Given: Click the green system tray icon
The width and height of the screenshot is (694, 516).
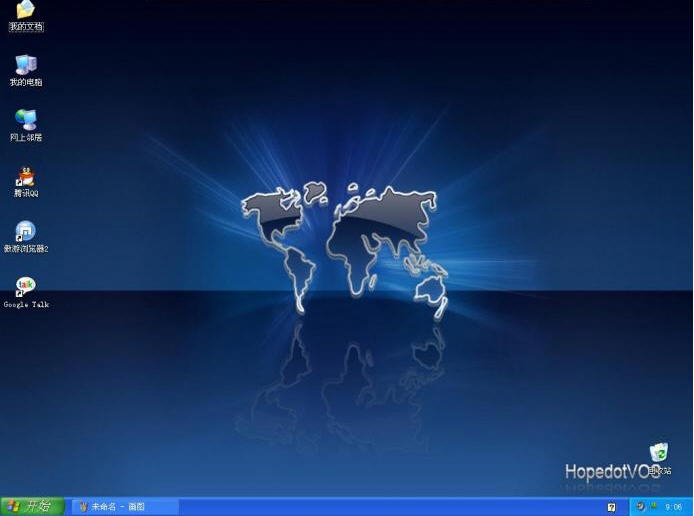Looking at the screenshot, I should [x=653, y=507].
